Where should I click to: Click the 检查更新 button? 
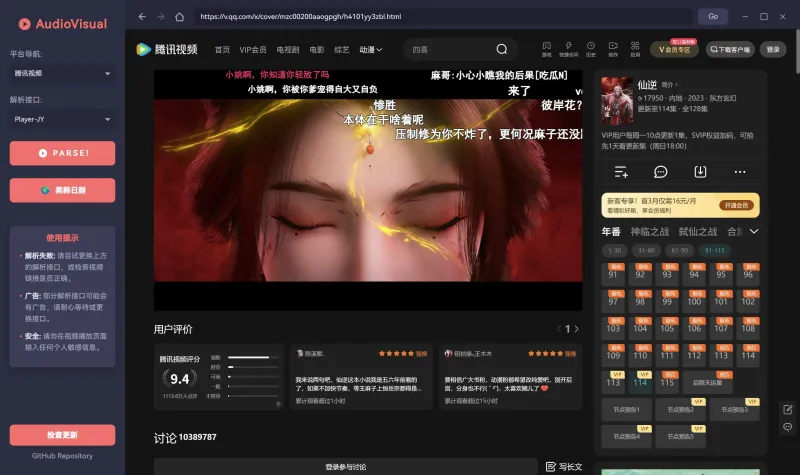click(x=62, y=435)
